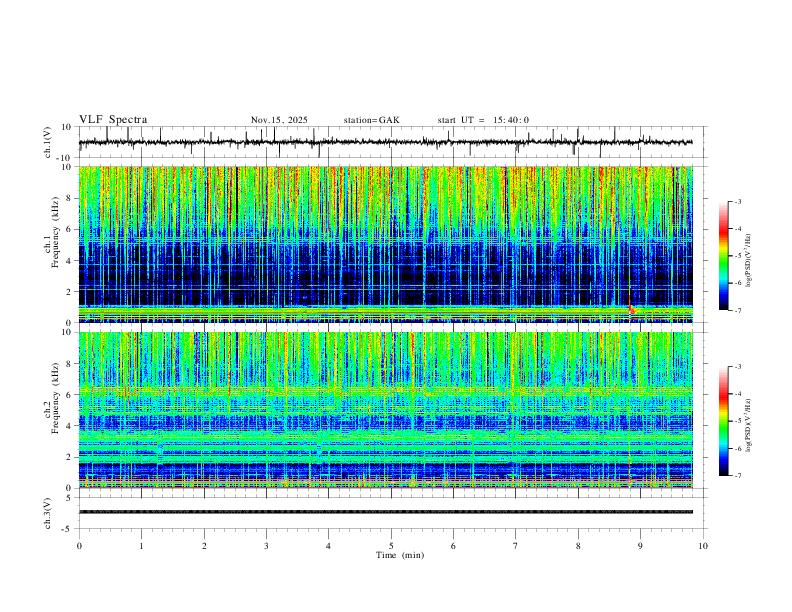Click the ch.2 color scale bar
Screen dimensions: 792x612
(x=724, y=421)
